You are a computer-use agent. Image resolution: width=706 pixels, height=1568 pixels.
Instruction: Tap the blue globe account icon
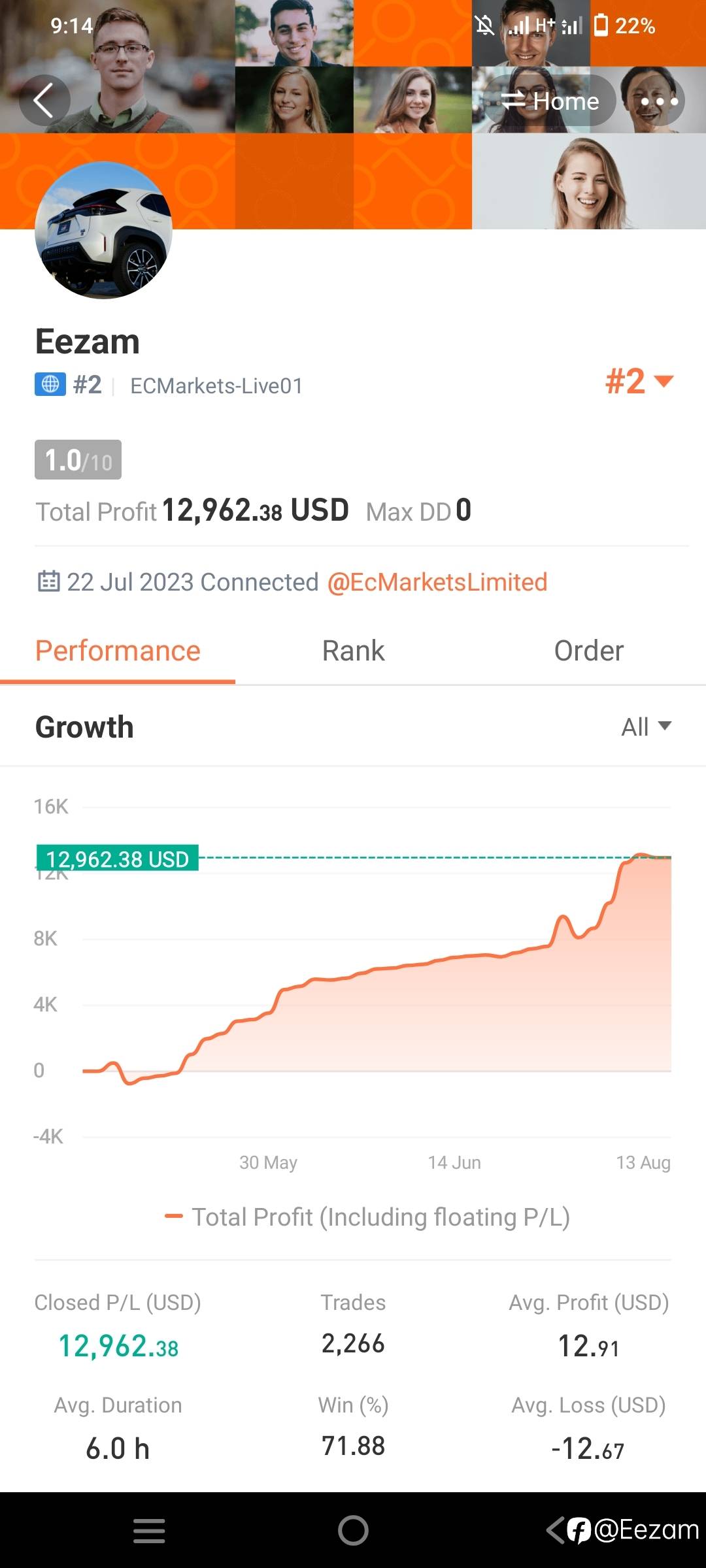(x=50, y=384)
